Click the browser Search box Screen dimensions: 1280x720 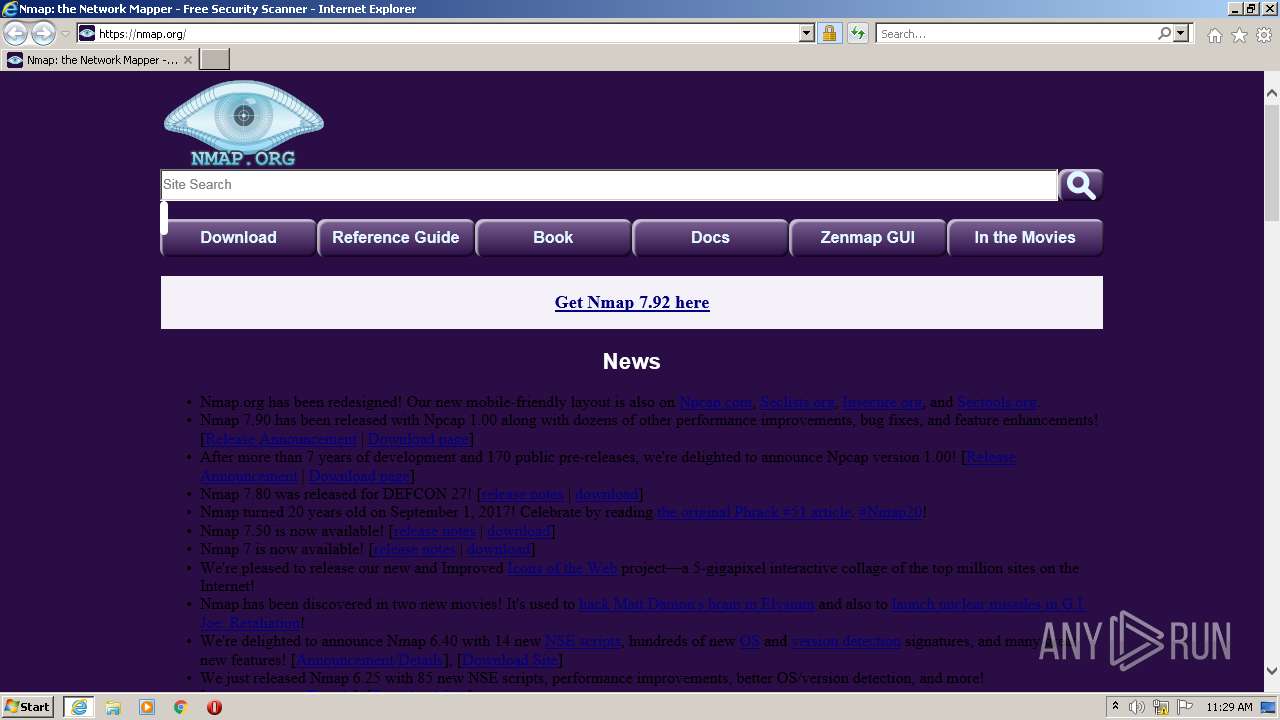[x=1016, y=34]
